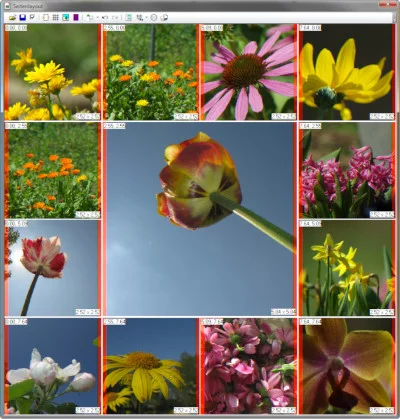Image resolution: width=400 pixels, height=419 pixels.
Task: Open the dropdown arrow beside the add-layer icon
Action: [97, 17]
